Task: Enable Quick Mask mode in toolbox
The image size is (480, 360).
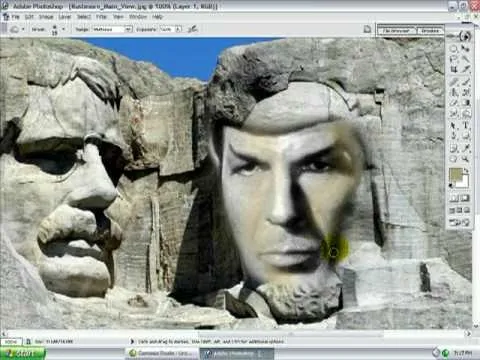Action: coord(466,199)
